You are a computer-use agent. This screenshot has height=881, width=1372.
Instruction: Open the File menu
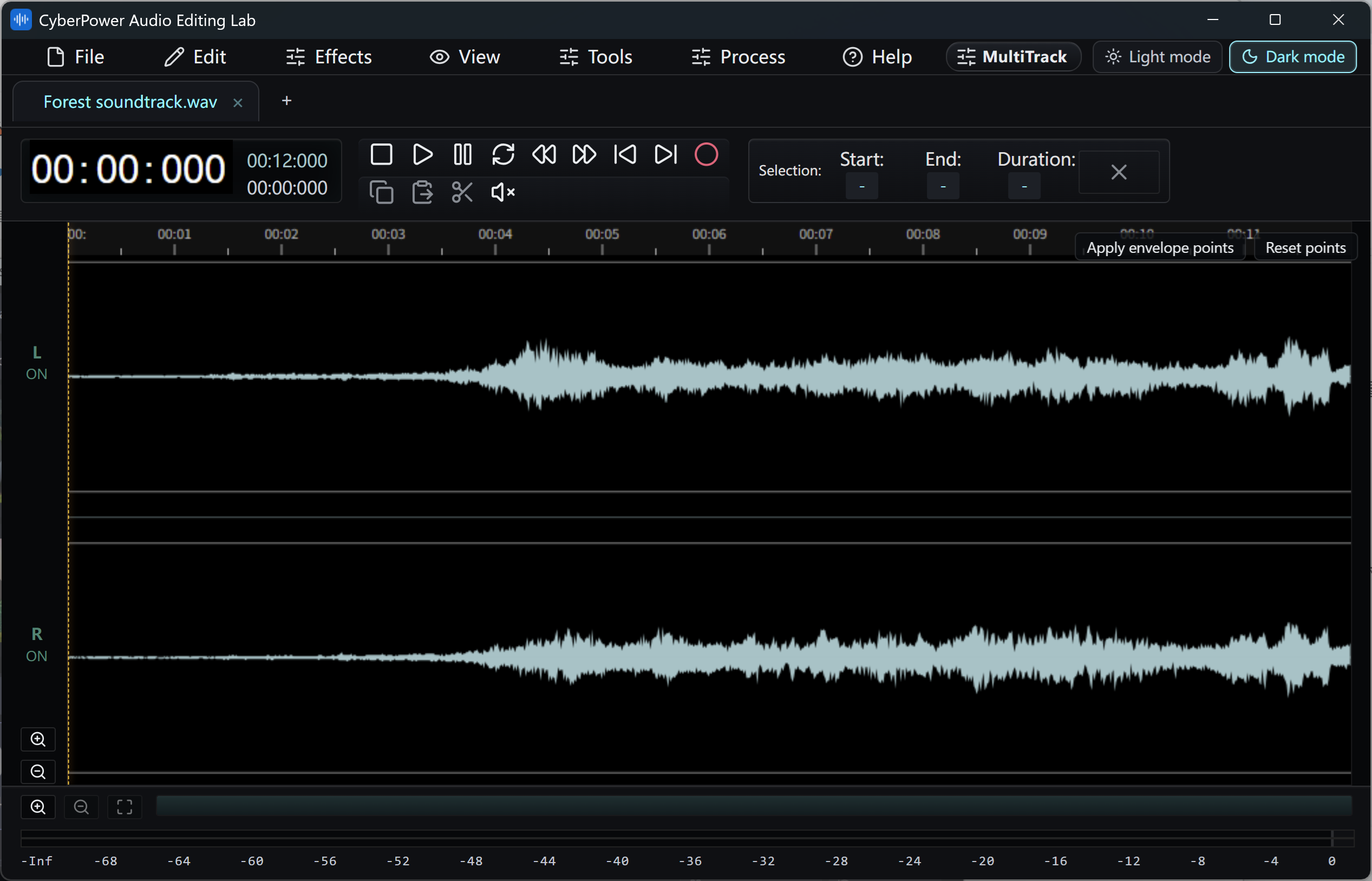[75, 57]
